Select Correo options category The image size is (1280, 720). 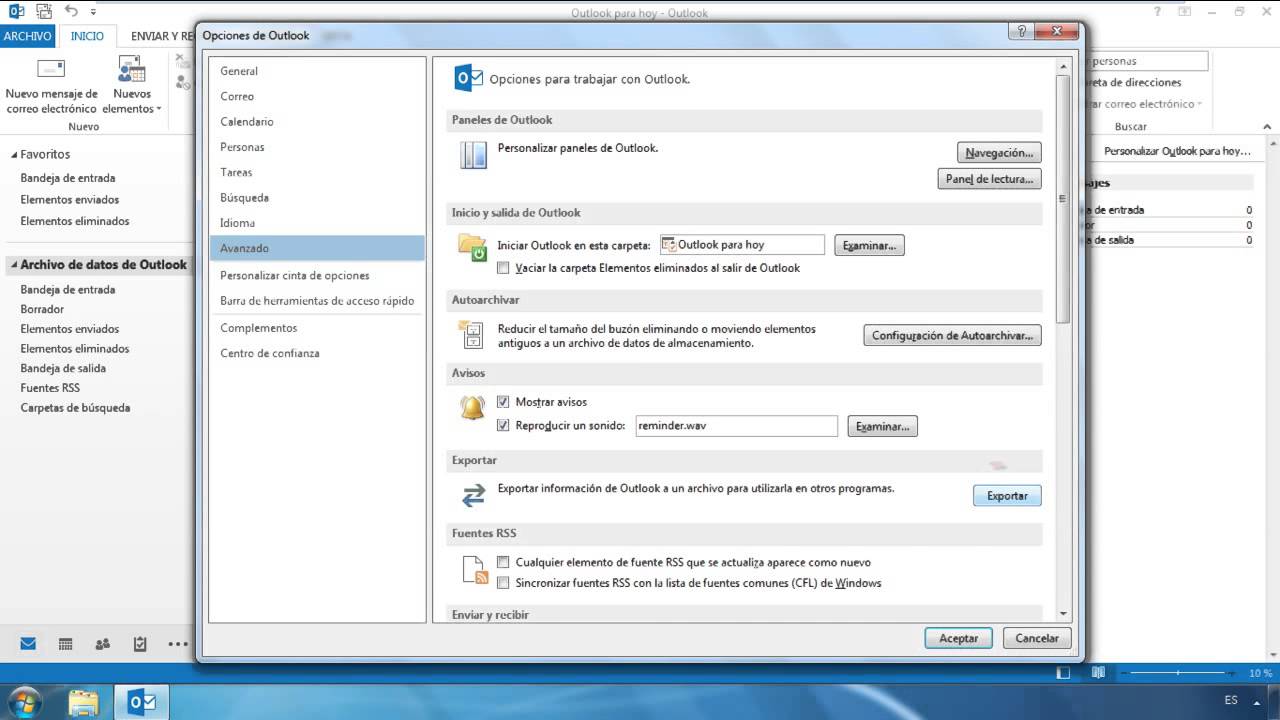click(x=317, y=97)
